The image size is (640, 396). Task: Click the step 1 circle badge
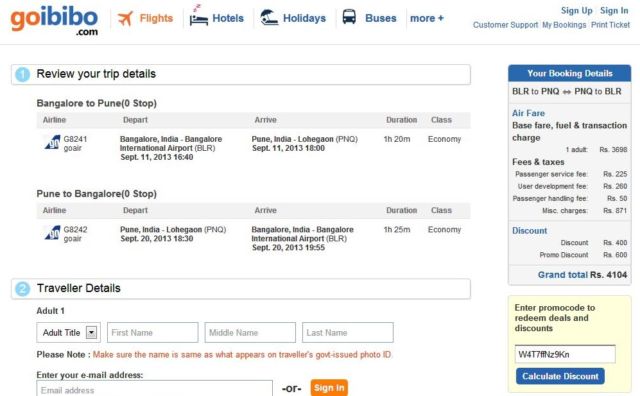coord(22,74)
